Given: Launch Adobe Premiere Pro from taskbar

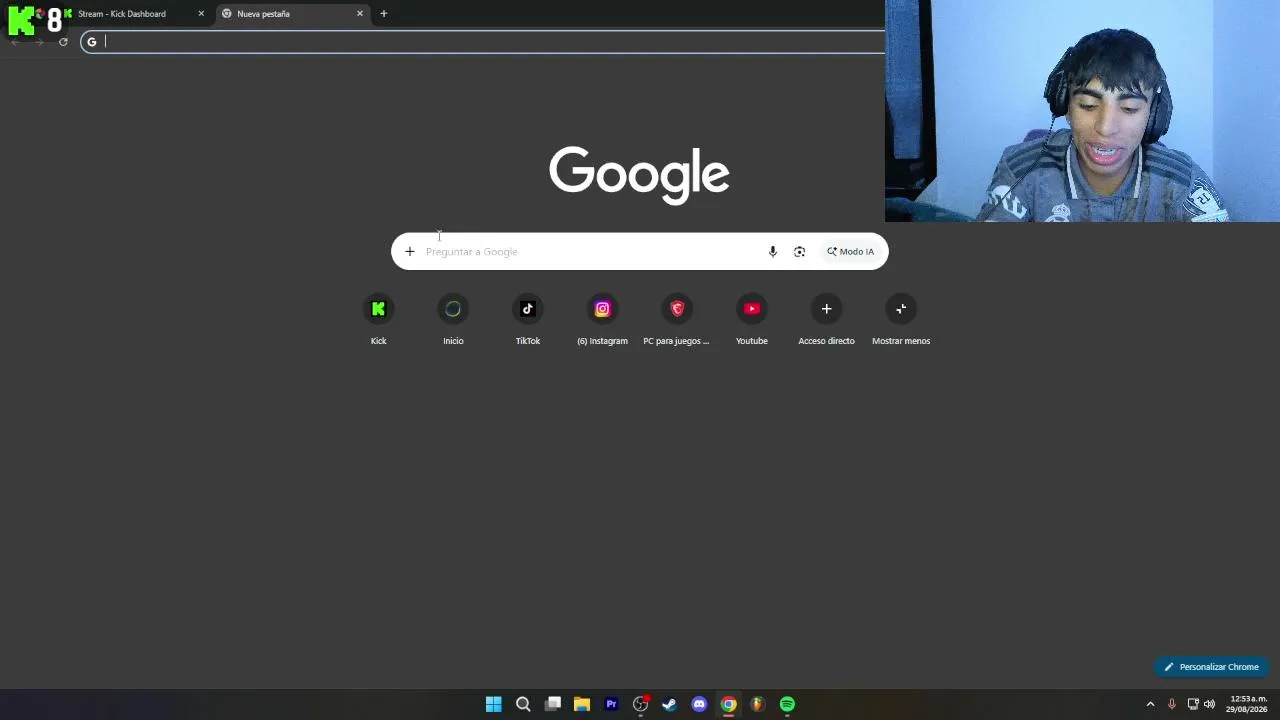Looking at the screenshot, I should [611, 704].
